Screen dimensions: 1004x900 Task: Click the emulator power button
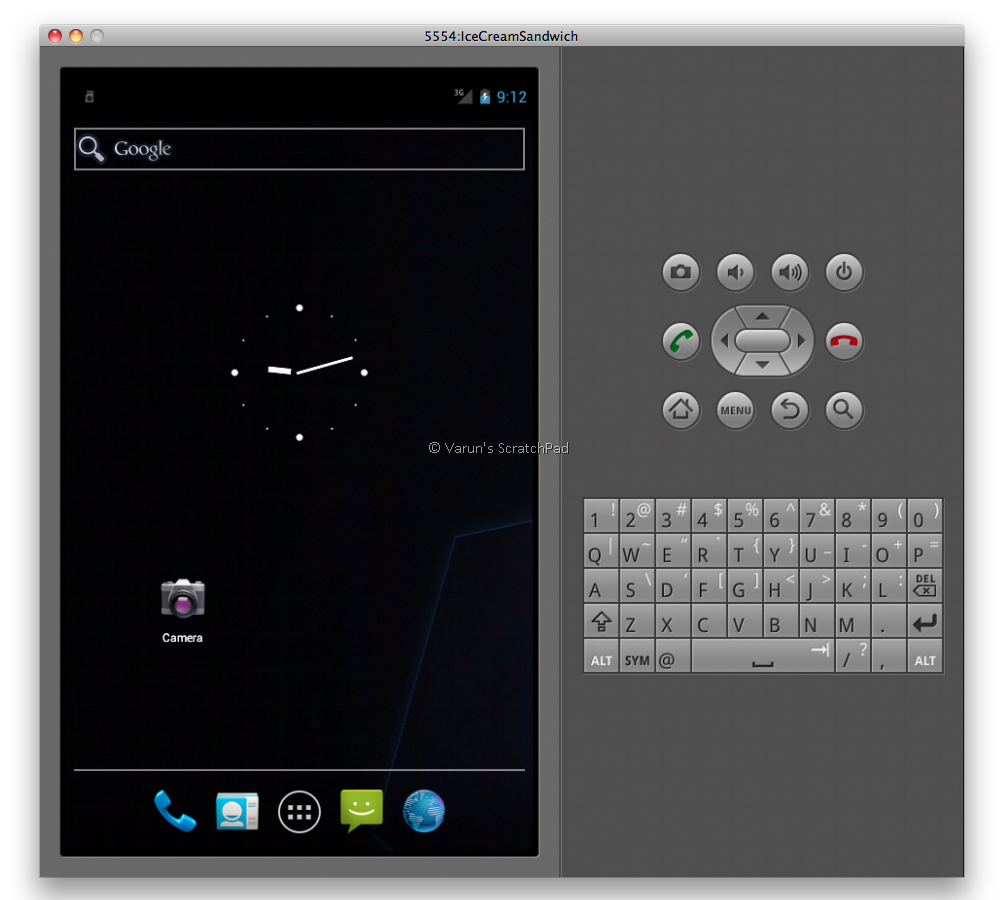844,272
